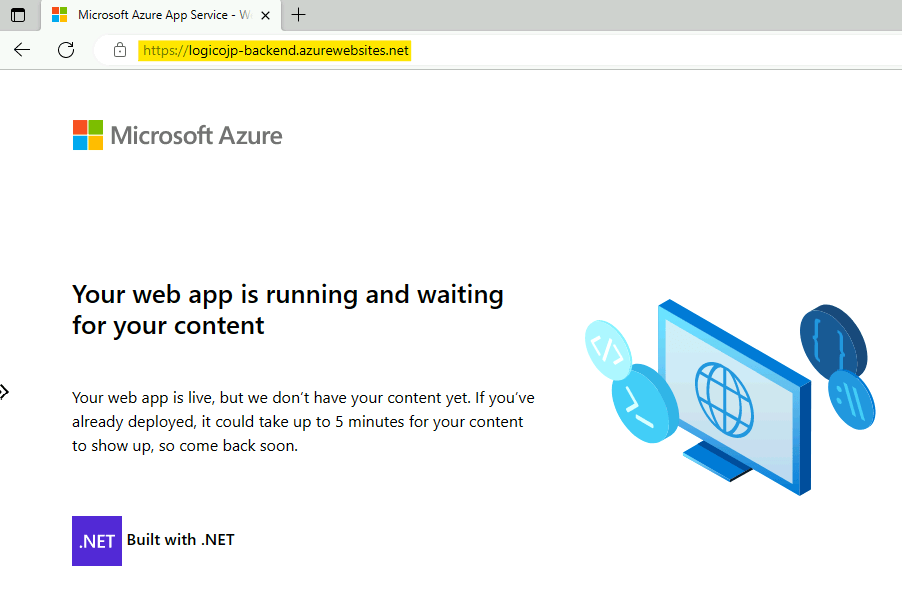
Task: Click the Microsoft Azure wordmark text
Action: pos(196,135)
